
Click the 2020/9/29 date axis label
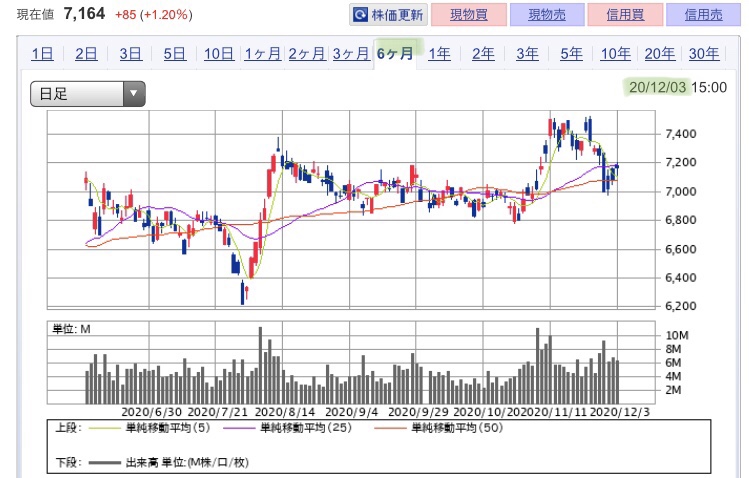tap(418, 412)
